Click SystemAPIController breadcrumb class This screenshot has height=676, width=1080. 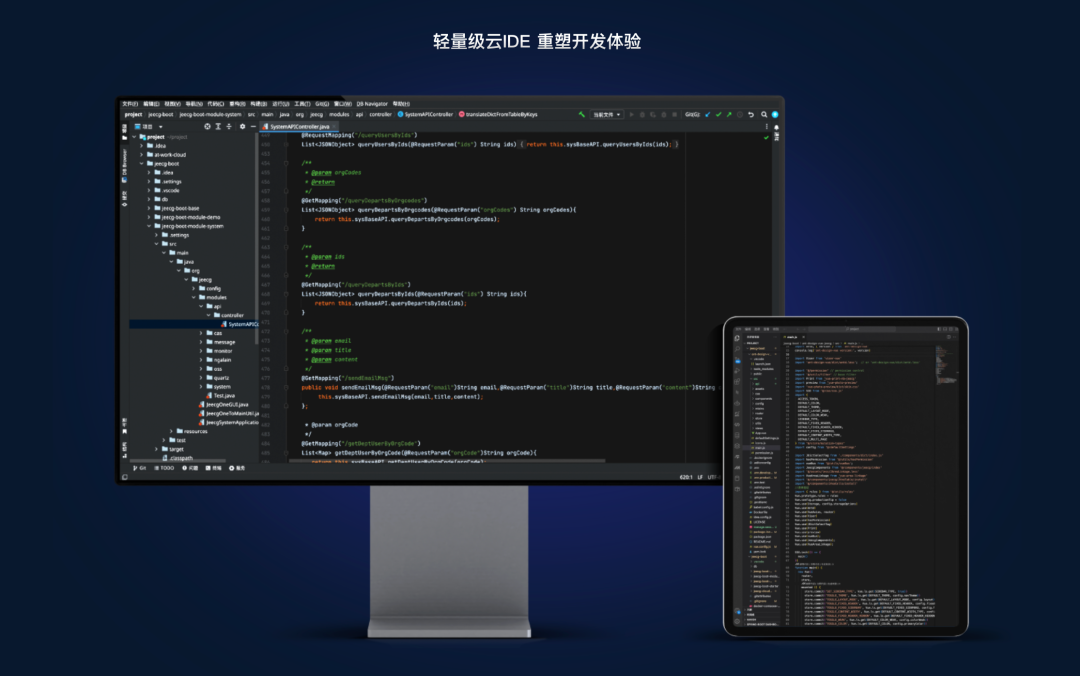click(x=425, y=114)
